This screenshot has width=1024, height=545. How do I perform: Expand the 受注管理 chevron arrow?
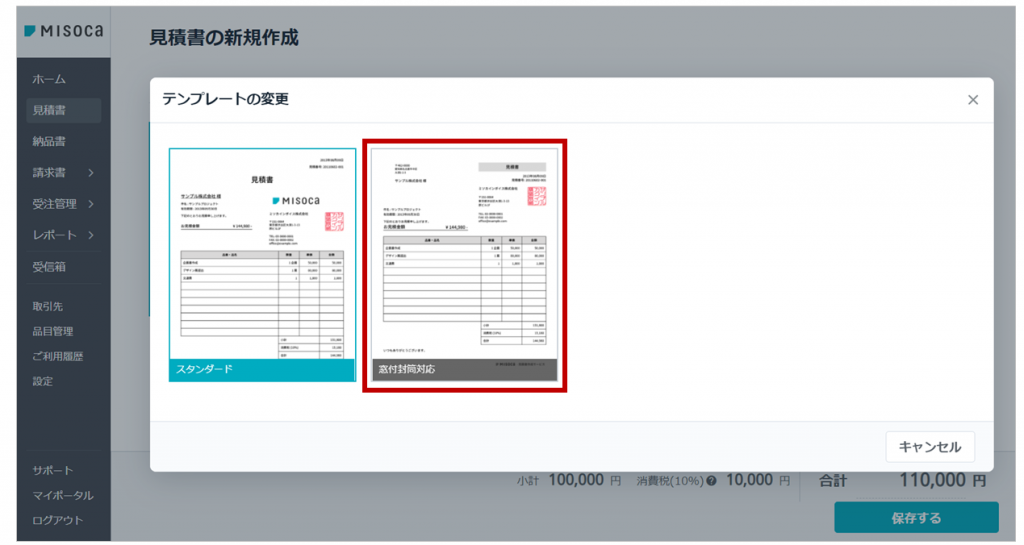click(91, 204)
